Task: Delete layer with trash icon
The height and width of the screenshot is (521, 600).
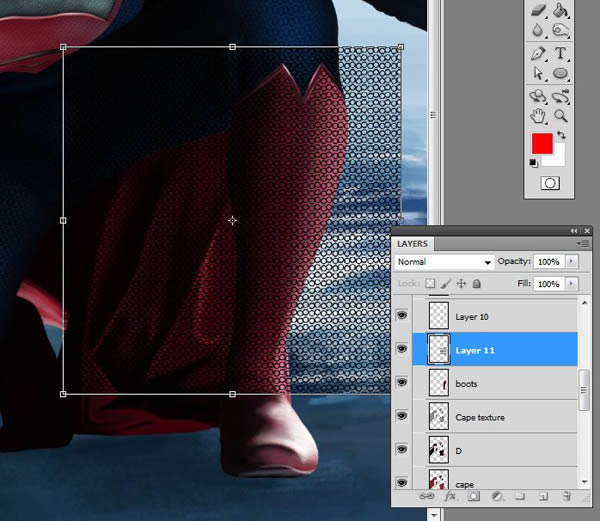Action: coord(567,497)
